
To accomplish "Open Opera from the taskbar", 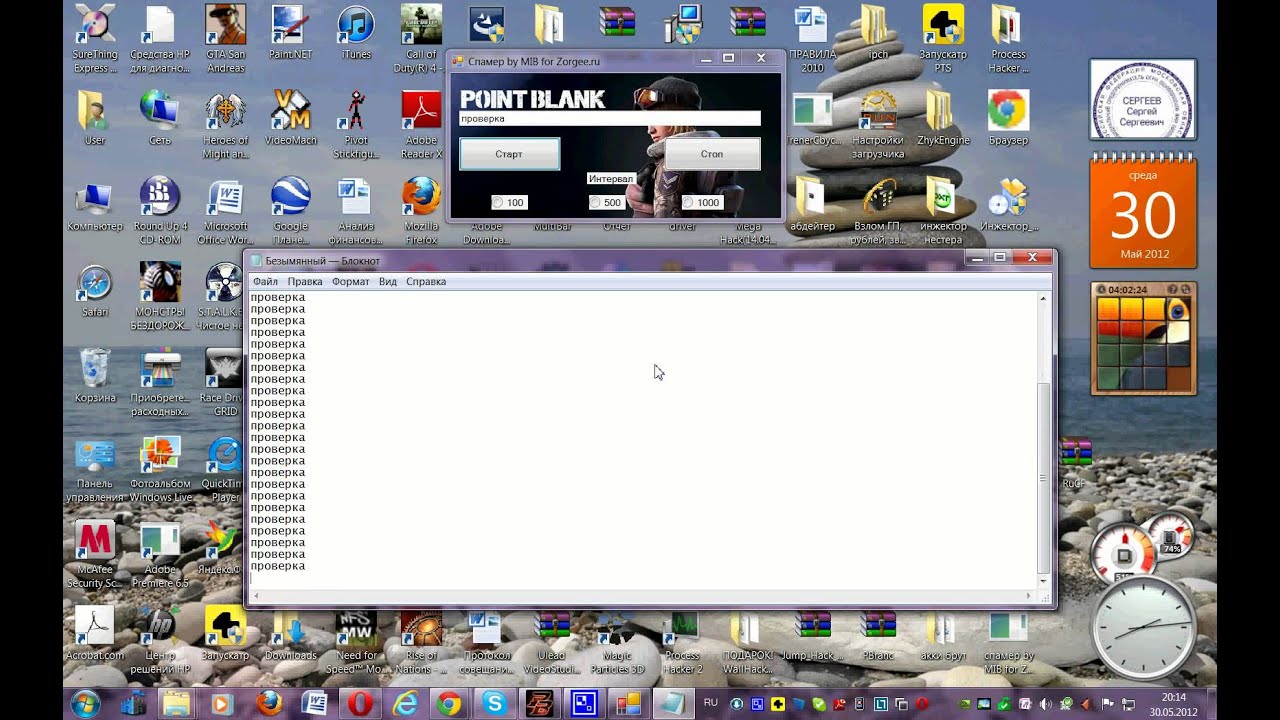I will (360, 703).
